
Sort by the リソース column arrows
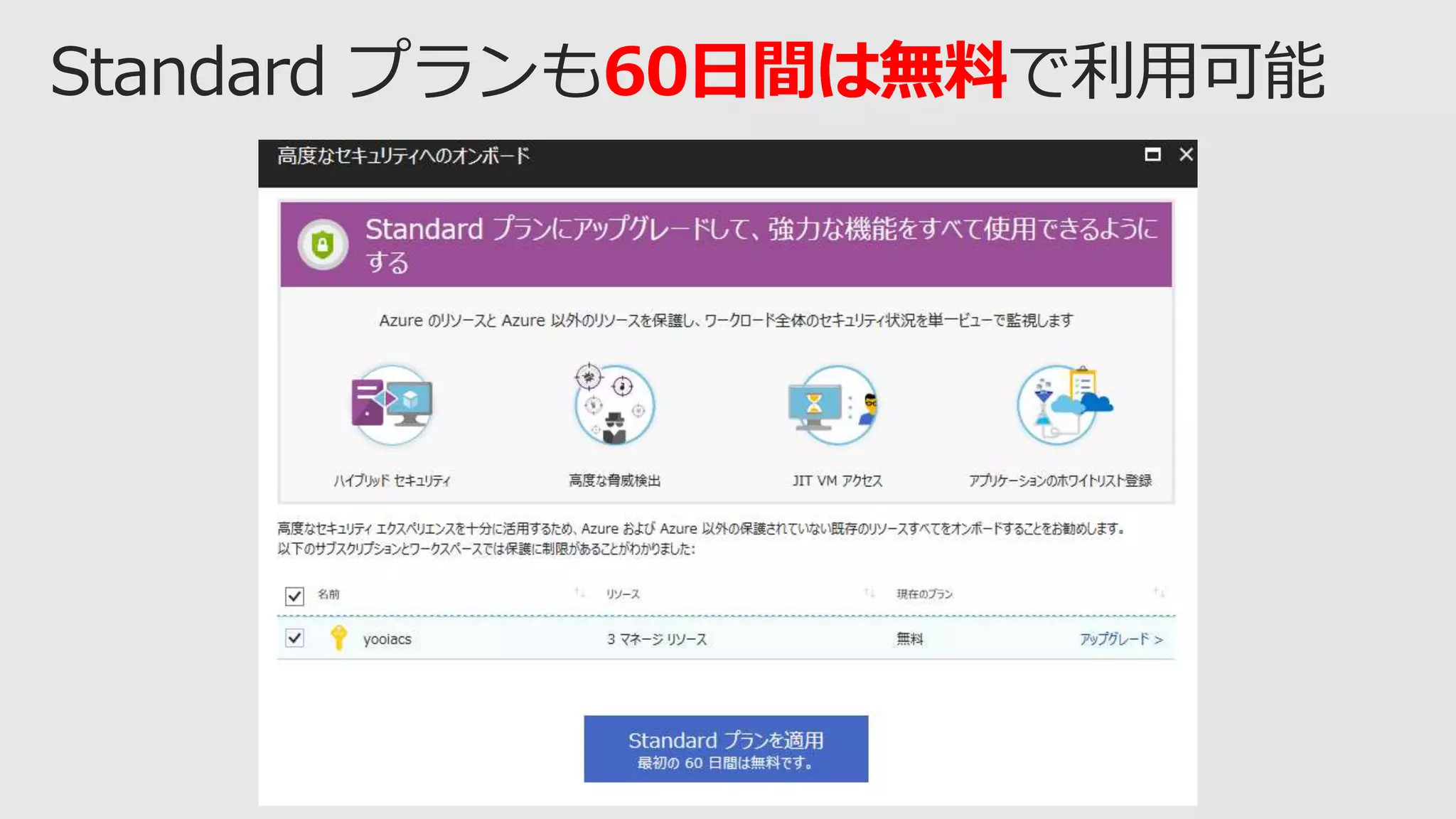[869, 593]
